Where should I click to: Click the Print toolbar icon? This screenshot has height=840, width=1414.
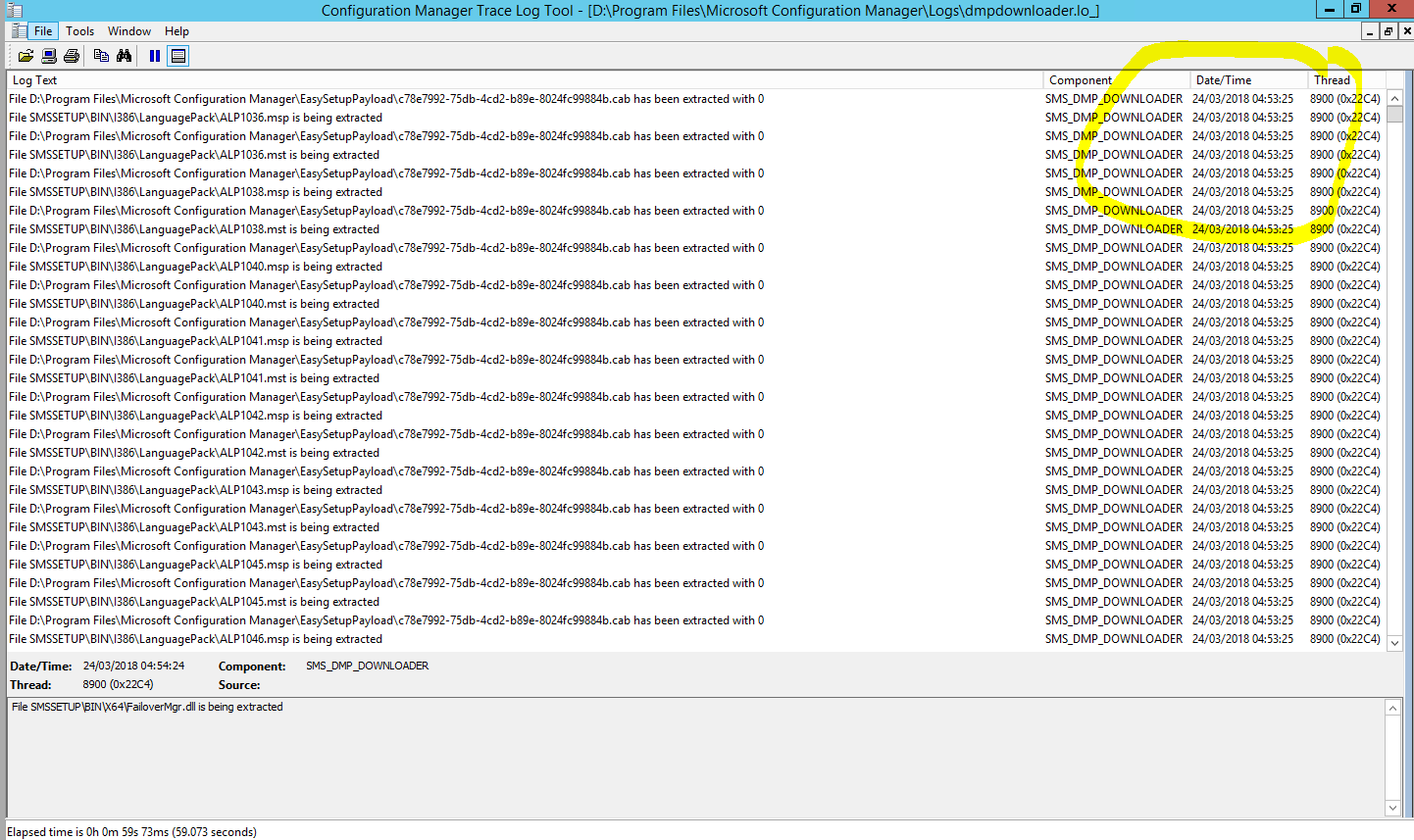tap(71, 56)
